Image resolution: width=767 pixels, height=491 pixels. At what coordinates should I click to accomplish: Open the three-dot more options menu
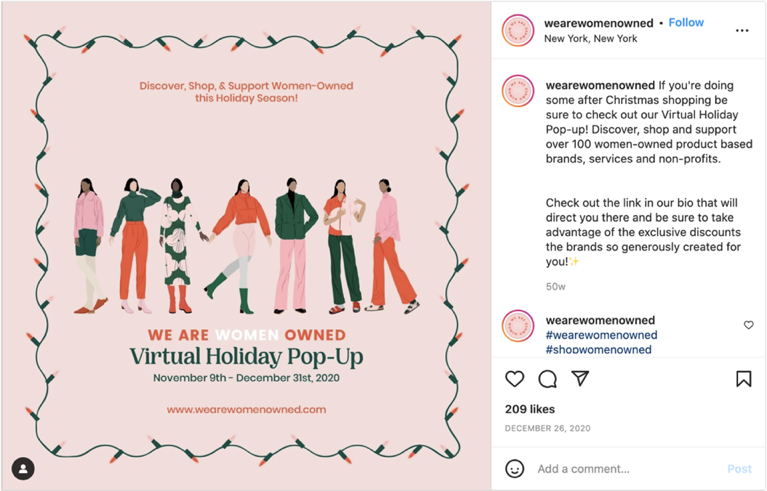[742, 30]
